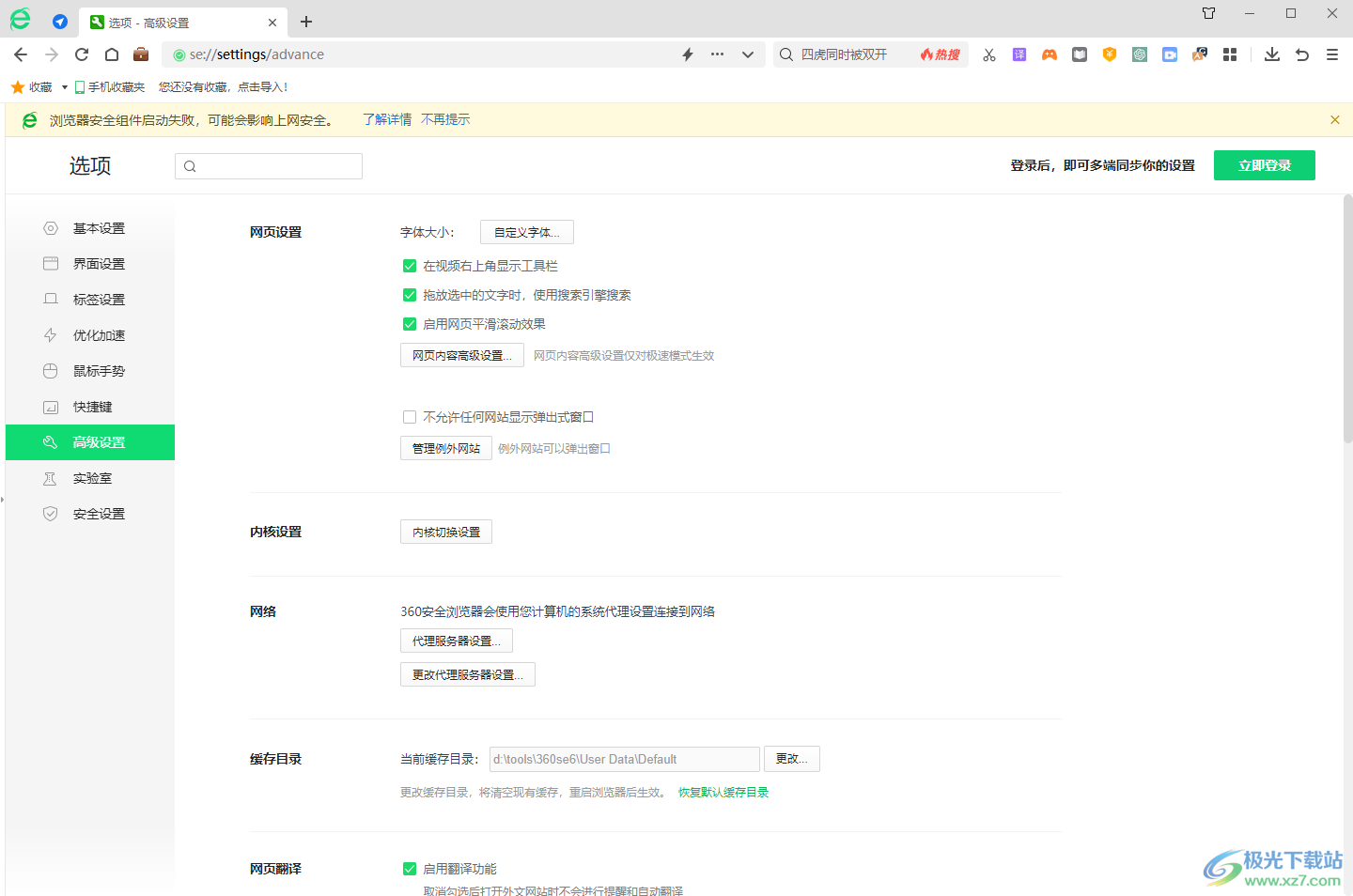The width and height of the screenshot is (1353, 896).
Task: Open 标签设置 in sidebar
Action: (90, 300)
